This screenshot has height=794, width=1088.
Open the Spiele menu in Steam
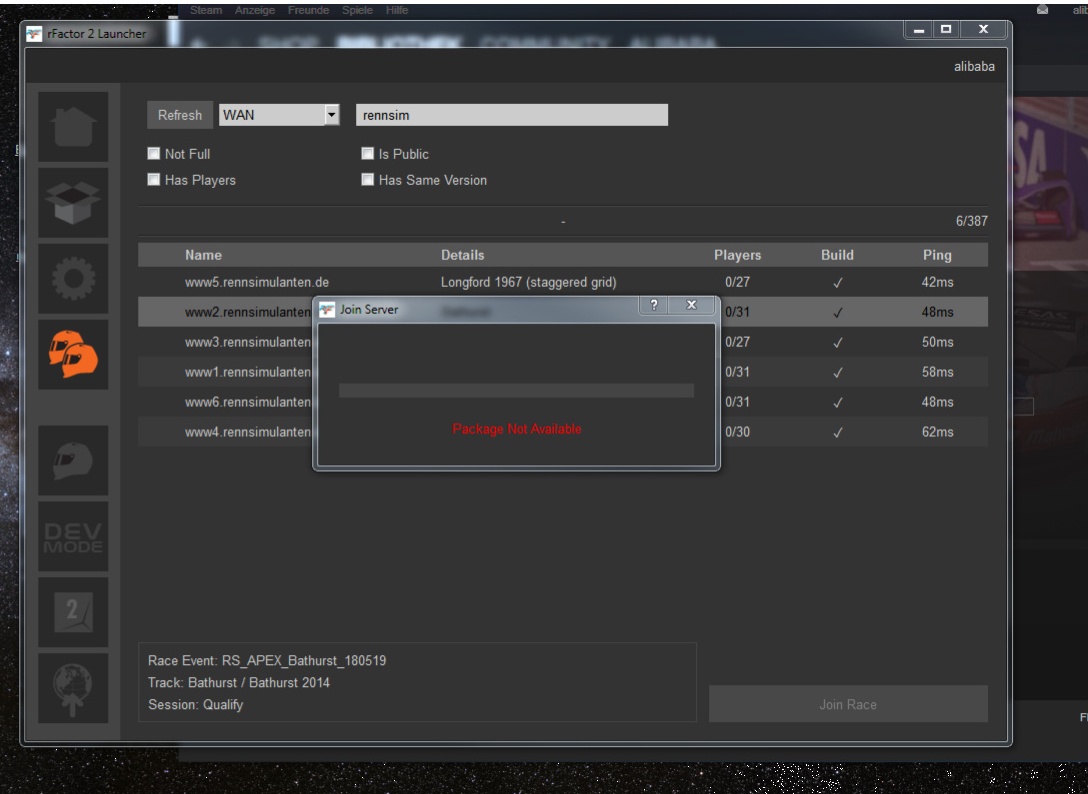click(358, 10)
